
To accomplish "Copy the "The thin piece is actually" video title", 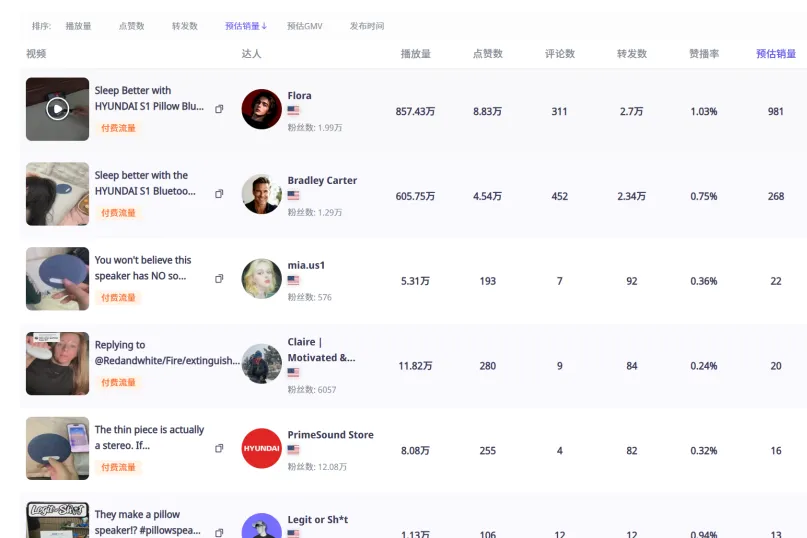I will [x=220, y=448].
